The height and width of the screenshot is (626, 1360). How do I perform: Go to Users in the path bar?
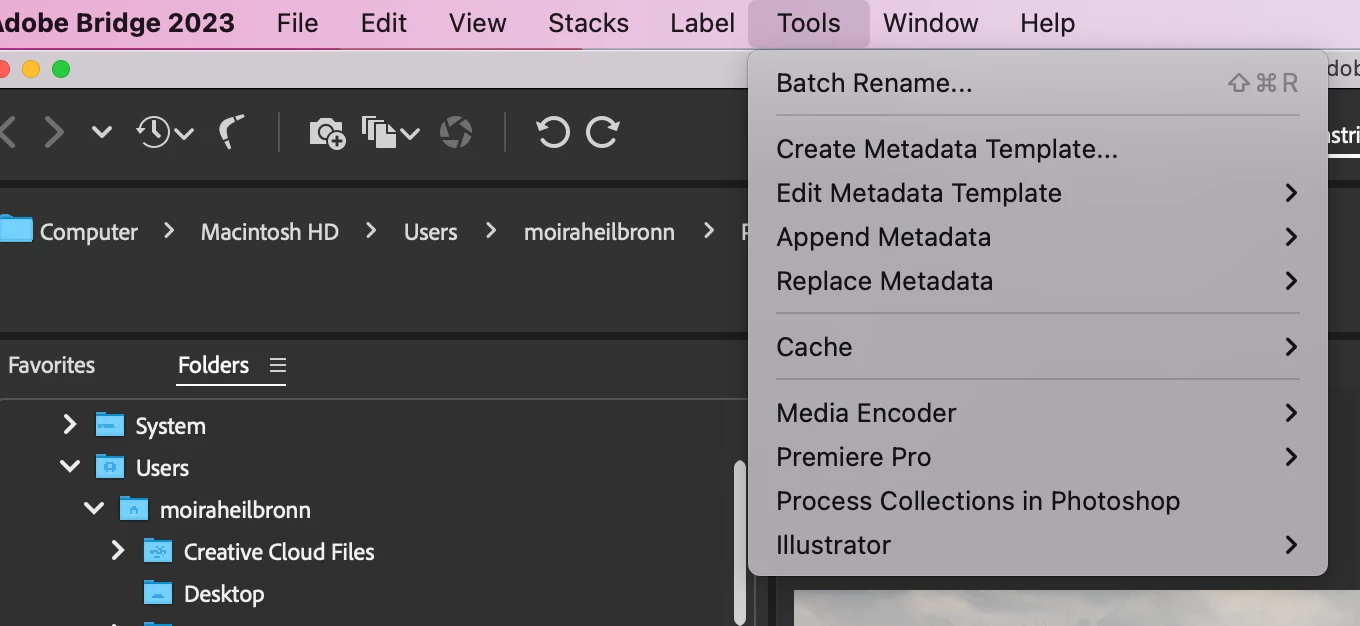click(430, 232)
